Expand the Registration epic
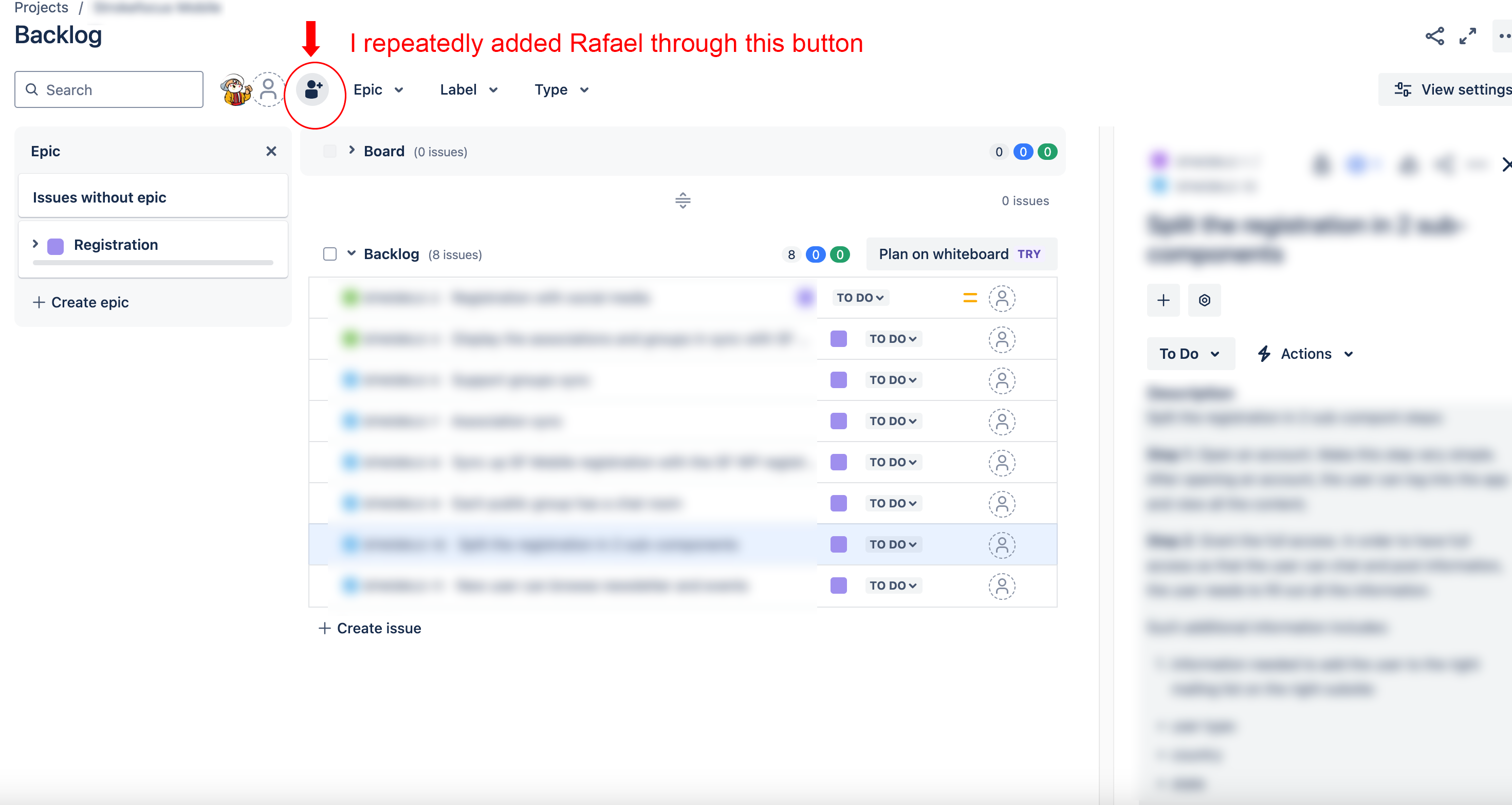This screenshot has width=1512, height=805. pos(35,244)
